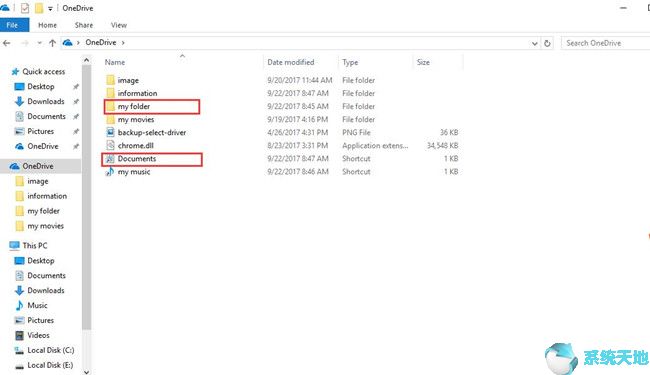650x375 pixels.
Task: Sort by the Size column header
Action: pyautogui.click(x=423, y=62)
